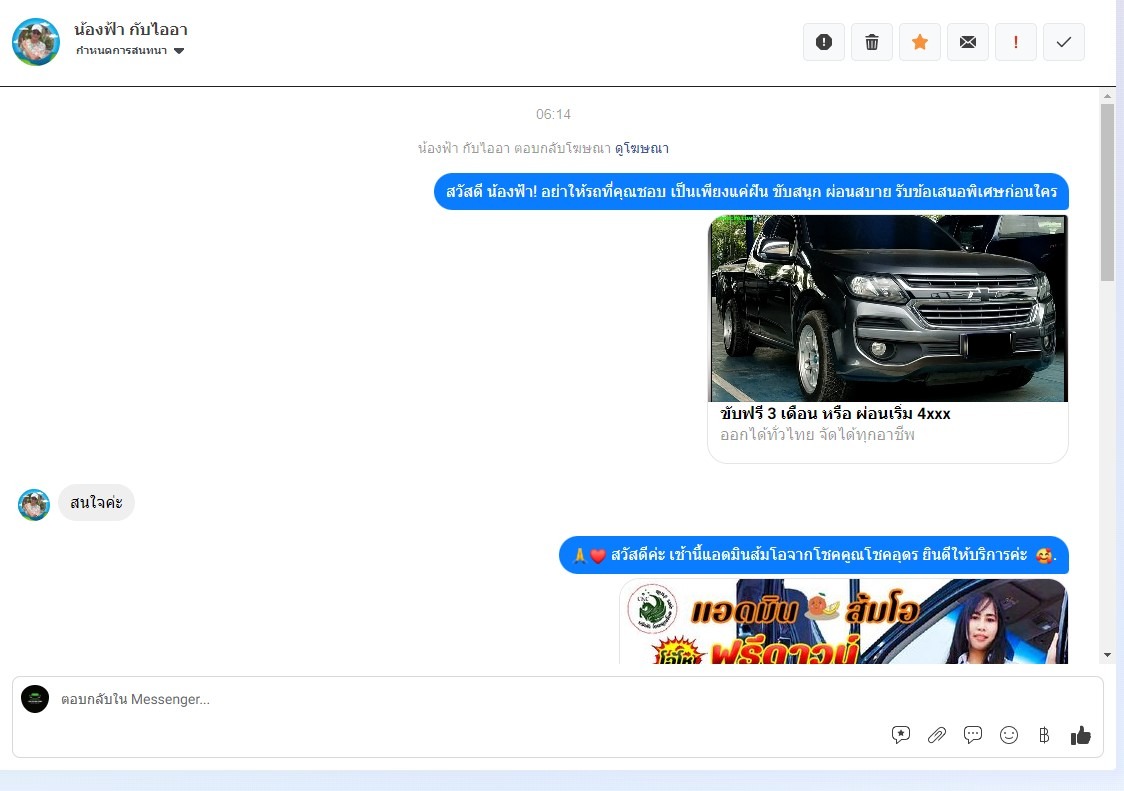Open the chat bubble icon in composer
The width and height of the screenshot is (1124, 791).
click(973, 734)
